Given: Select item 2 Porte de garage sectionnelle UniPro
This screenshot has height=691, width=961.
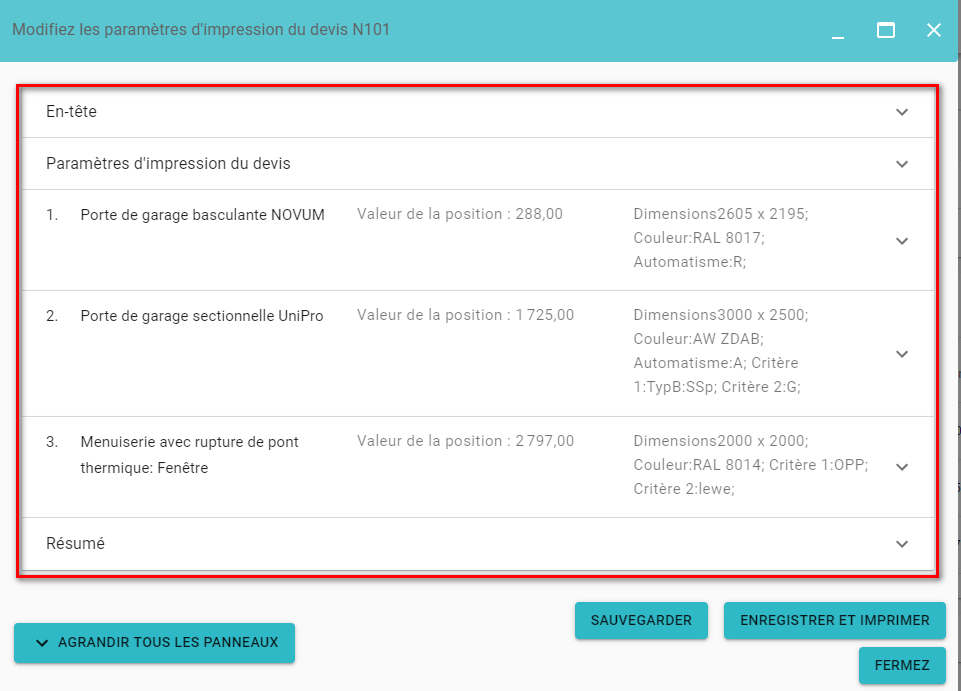Looking at the screenshot, I should point(202,315).
